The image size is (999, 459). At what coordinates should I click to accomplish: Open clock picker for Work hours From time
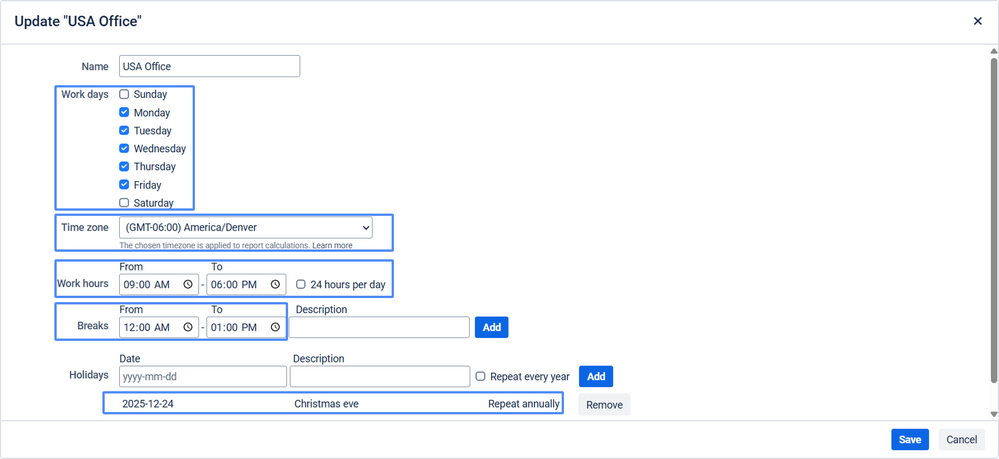click(x=187, y=285)
